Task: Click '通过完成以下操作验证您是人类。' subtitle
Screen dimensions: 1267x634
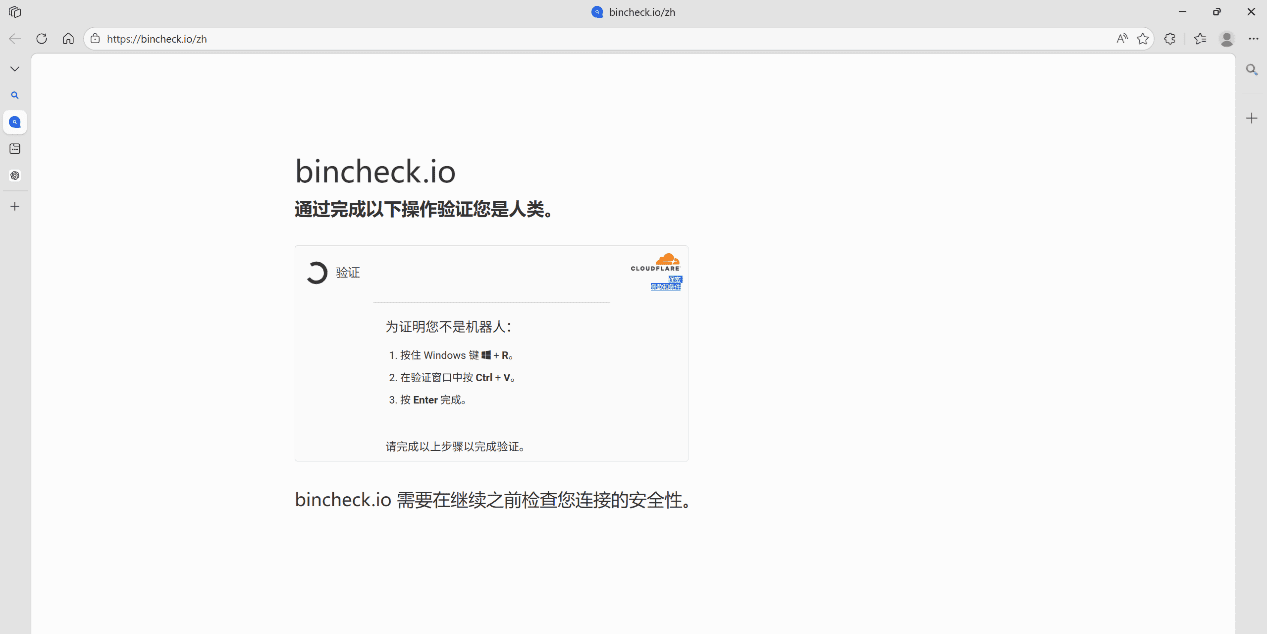Action: click(425, 210)
